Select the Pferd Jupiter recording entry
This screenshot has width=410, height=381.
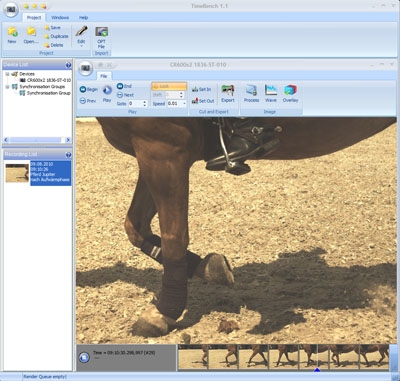tap(50, 172)
